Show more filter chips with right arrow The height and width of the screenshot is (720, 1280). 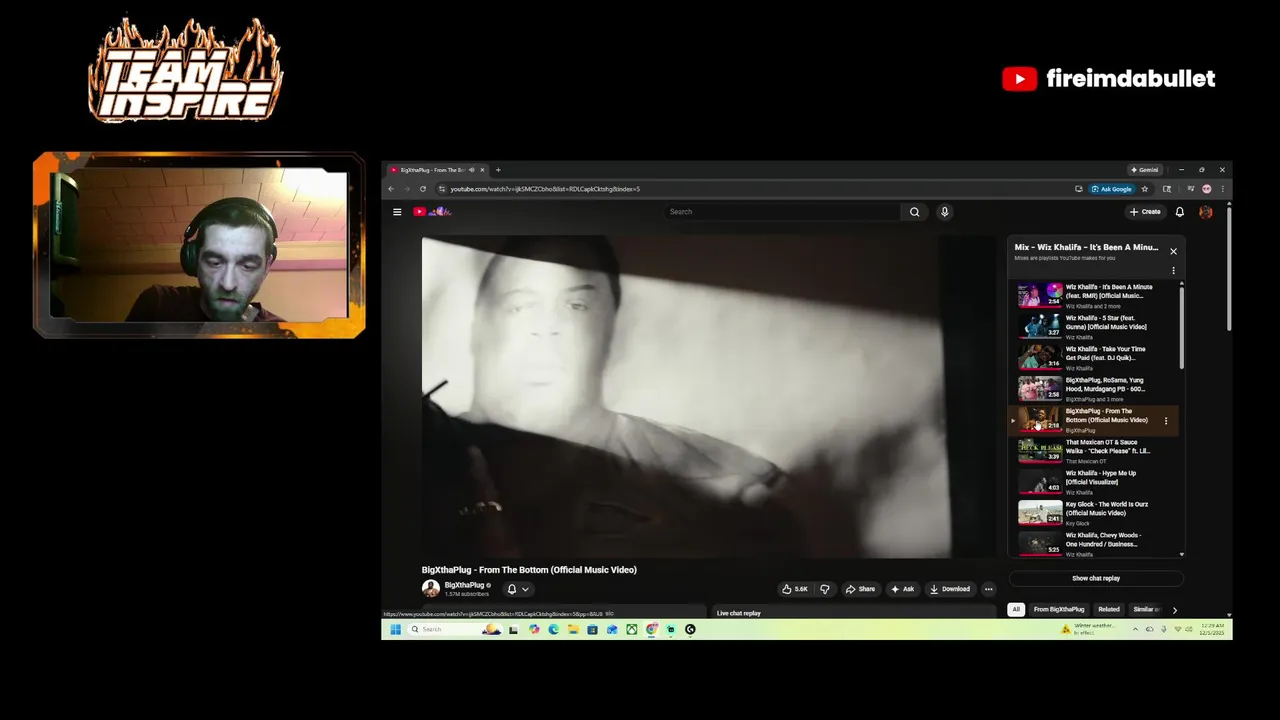coord(1174,609)
